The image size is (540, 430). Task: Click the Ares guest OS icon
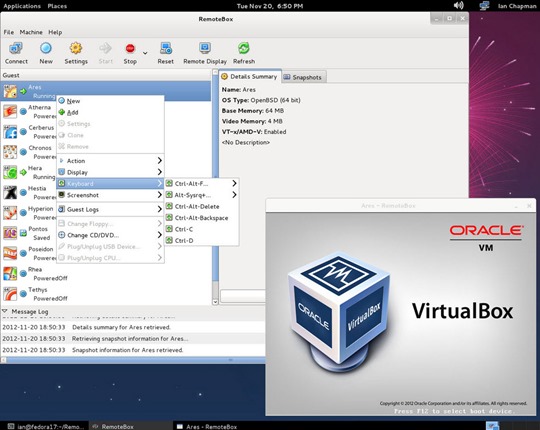[10, 92]
